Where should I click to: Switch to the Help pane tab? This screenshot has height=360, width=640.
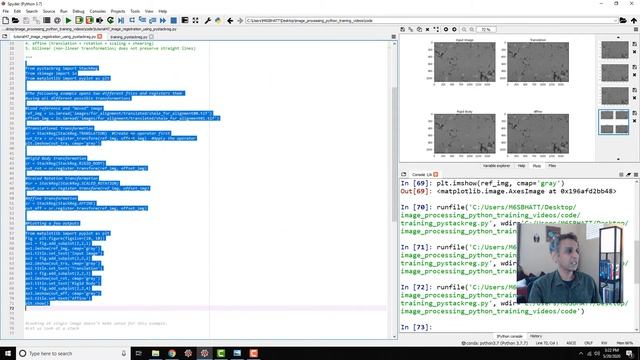(x=521, y=166)
